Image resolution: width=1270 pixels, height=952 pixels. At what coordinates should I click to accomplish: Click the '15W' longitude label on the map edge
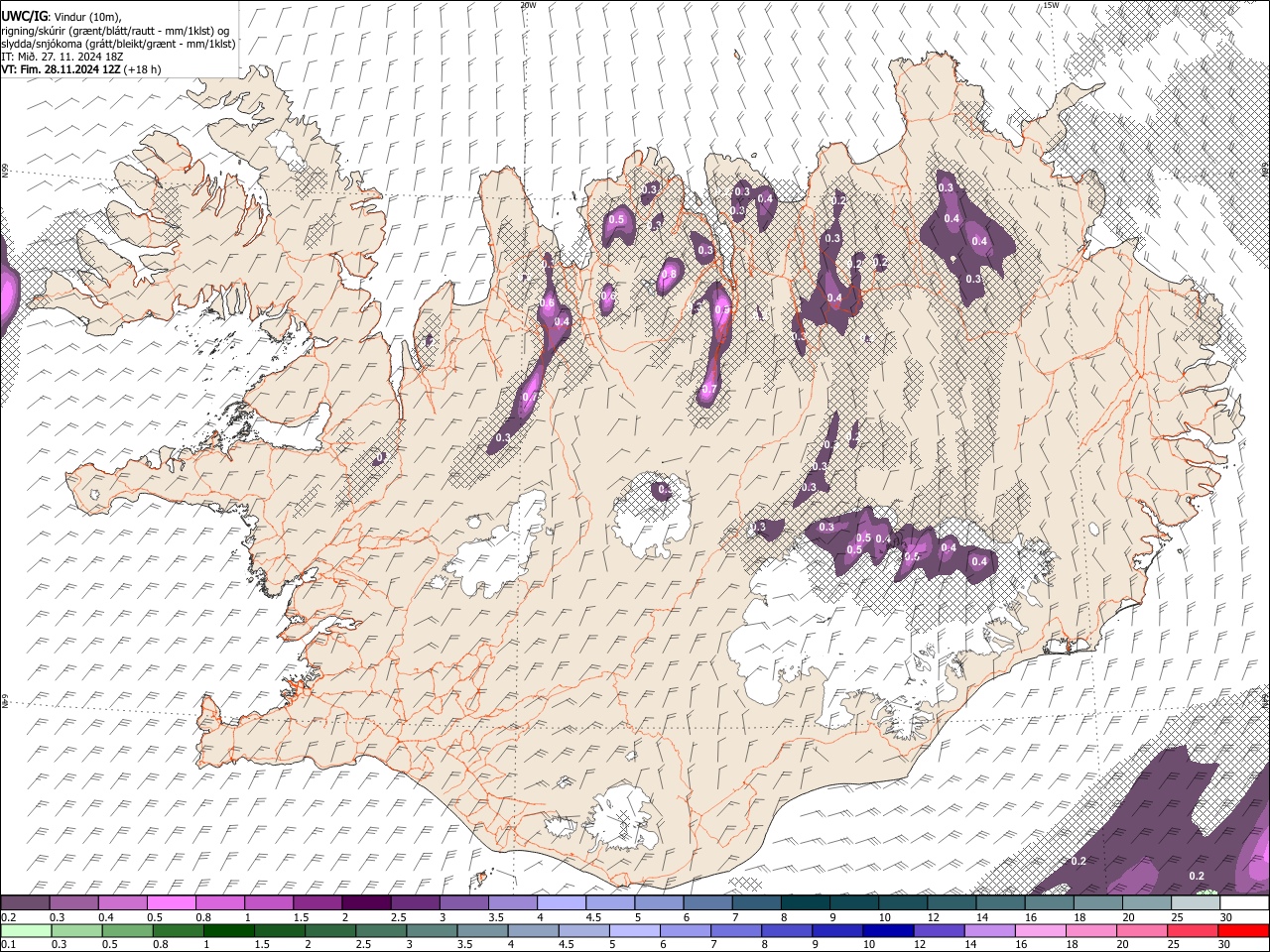1051,5
